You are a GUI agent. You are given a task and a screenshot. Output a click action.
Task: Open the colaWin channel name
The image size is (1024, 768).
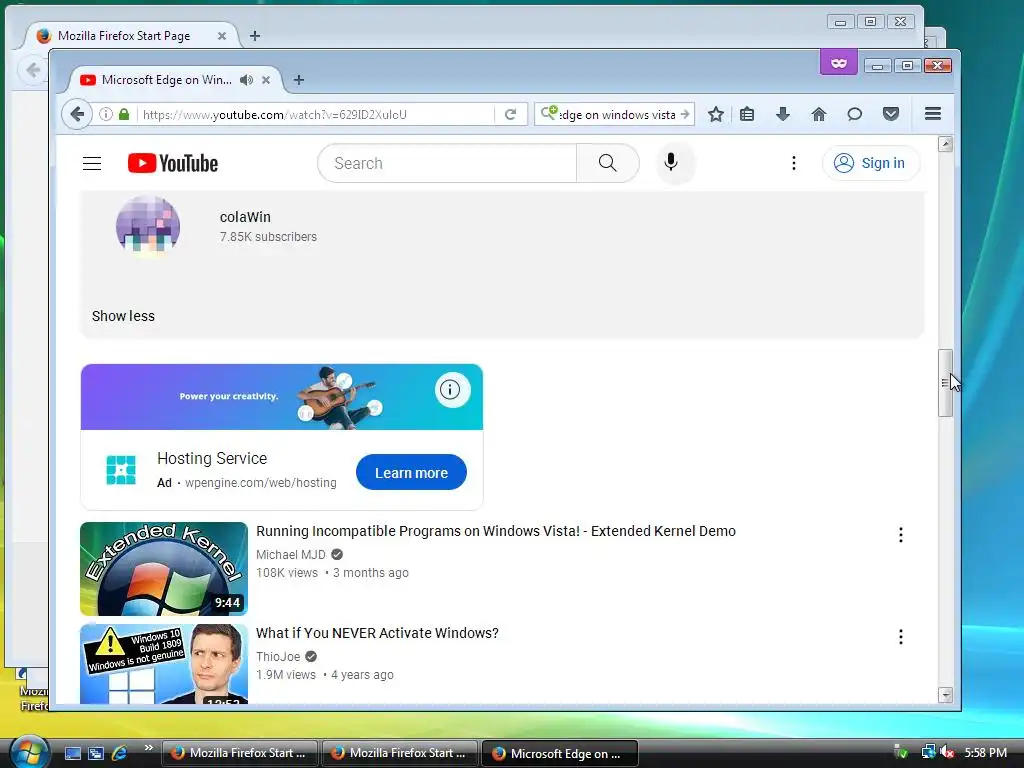[x=245, y=217]
